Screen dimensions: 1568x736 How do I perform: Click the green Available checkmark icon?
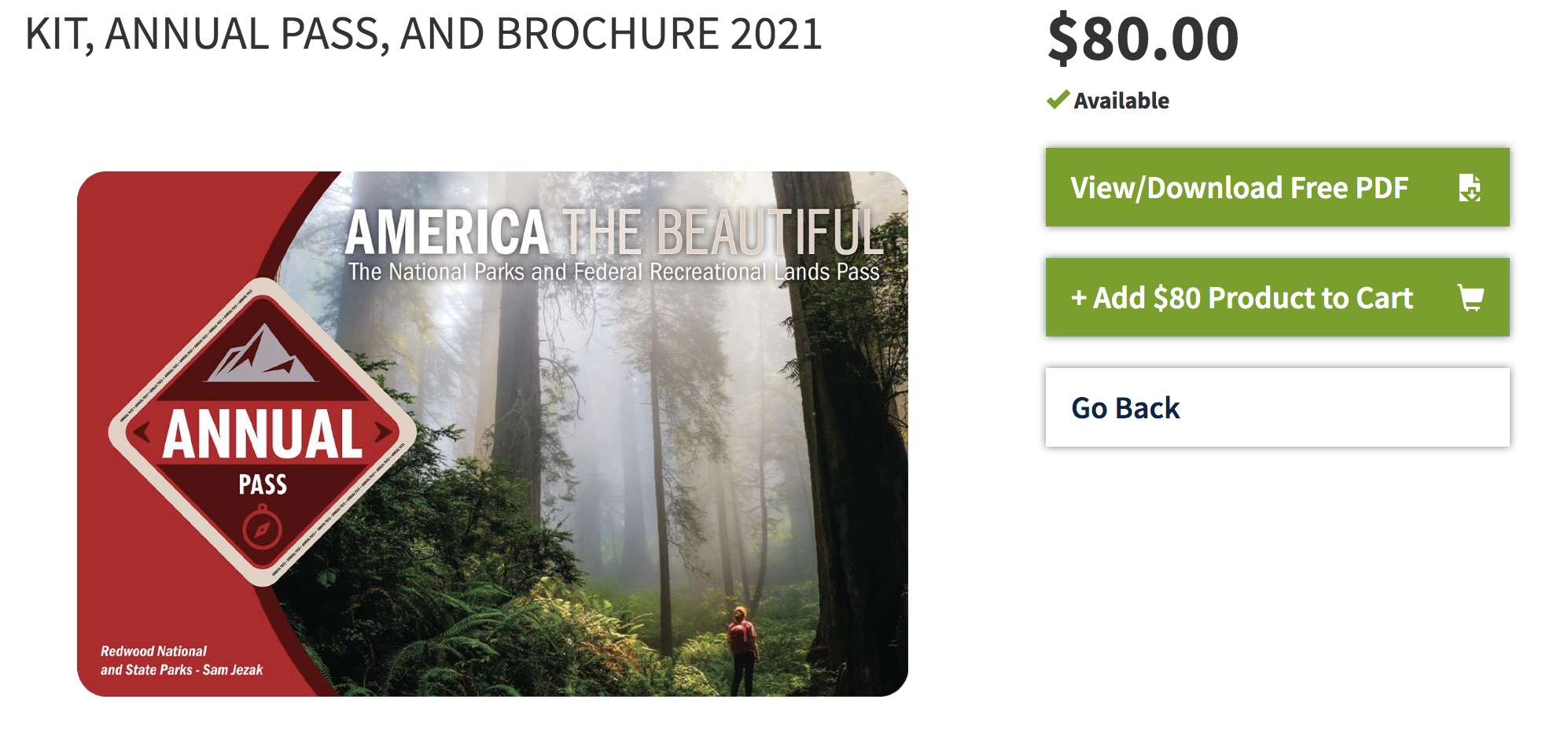click(x=1058, y=100)
